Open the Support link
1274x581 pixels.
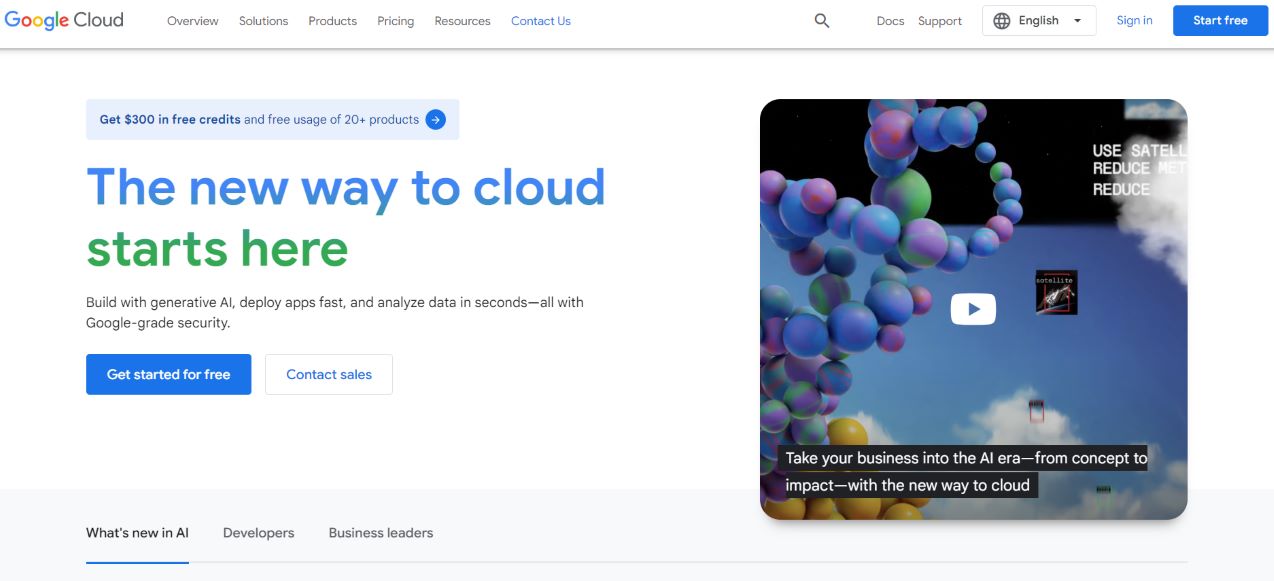pos(940,21)
